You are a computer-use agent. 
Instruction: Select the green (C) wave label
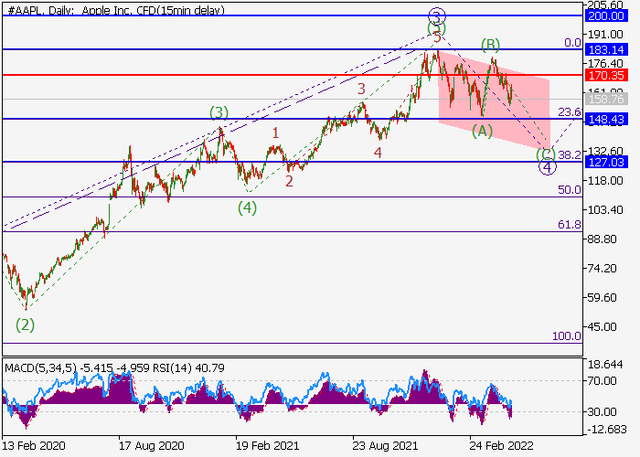point(545,154)
